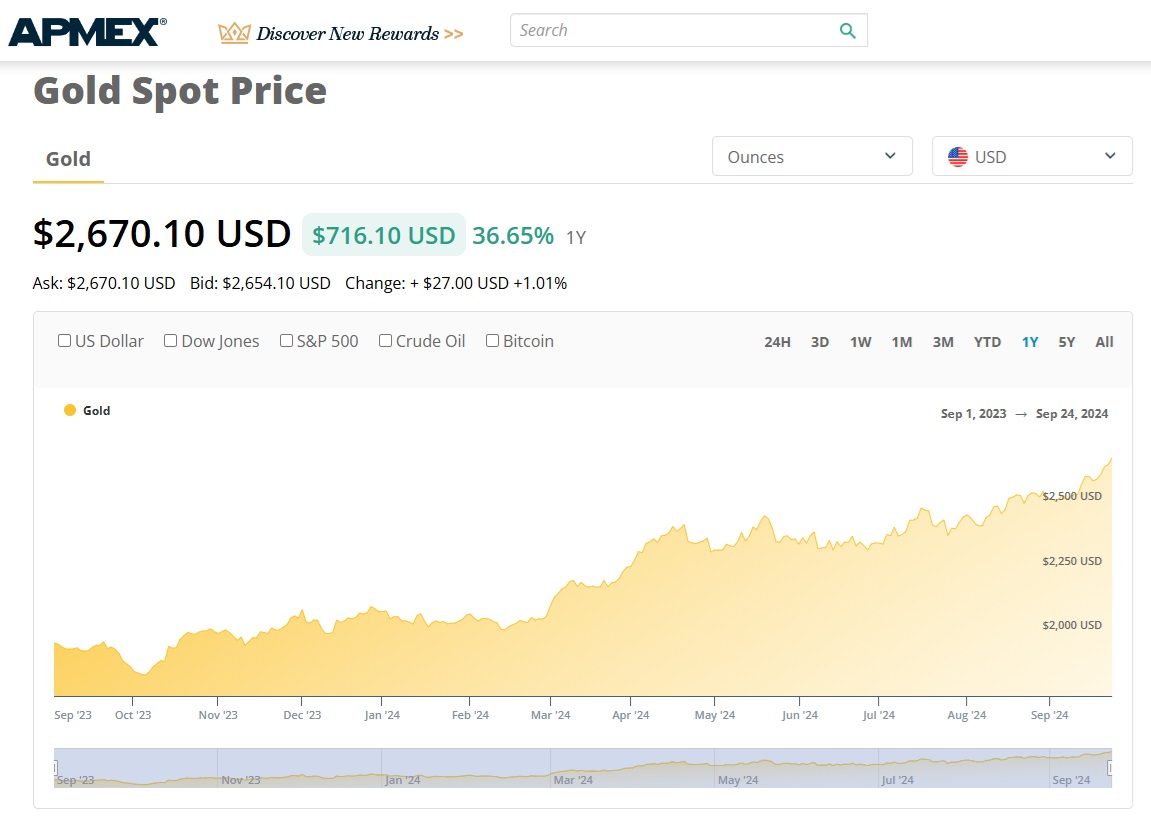Viewport: 1151px width, 820px height.
Task: Check the Dow Jones comparison box
Action: (x=171, y=341)
